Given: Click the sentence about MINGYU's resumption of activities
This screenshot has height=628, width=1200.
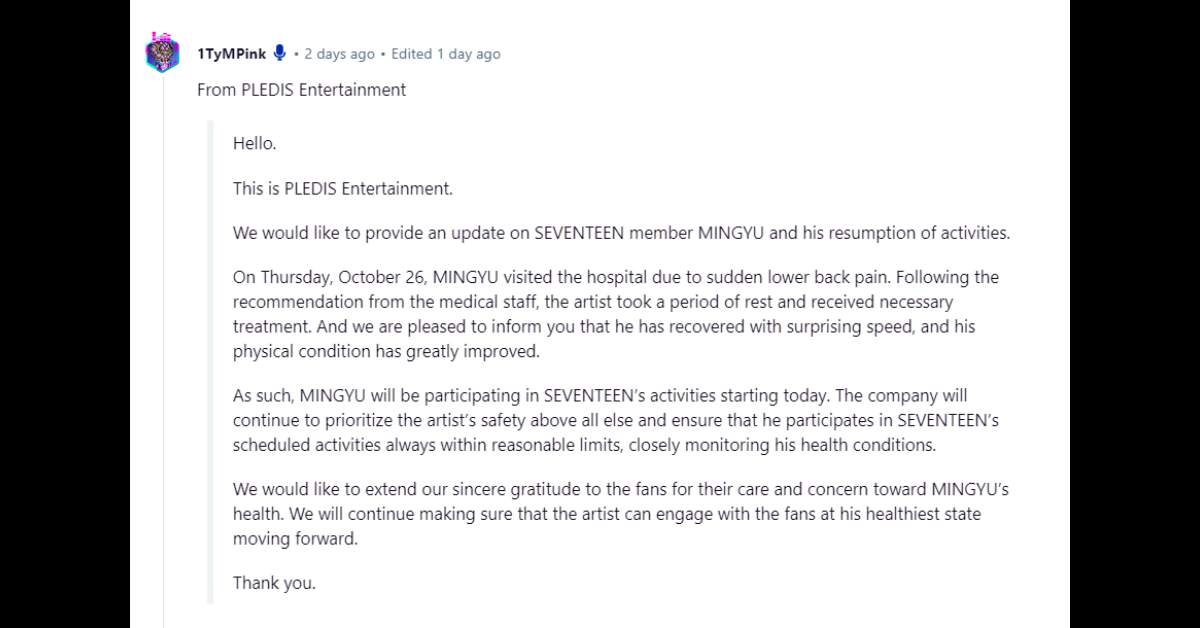Looking at the screenshot, I should coord(622,233).
